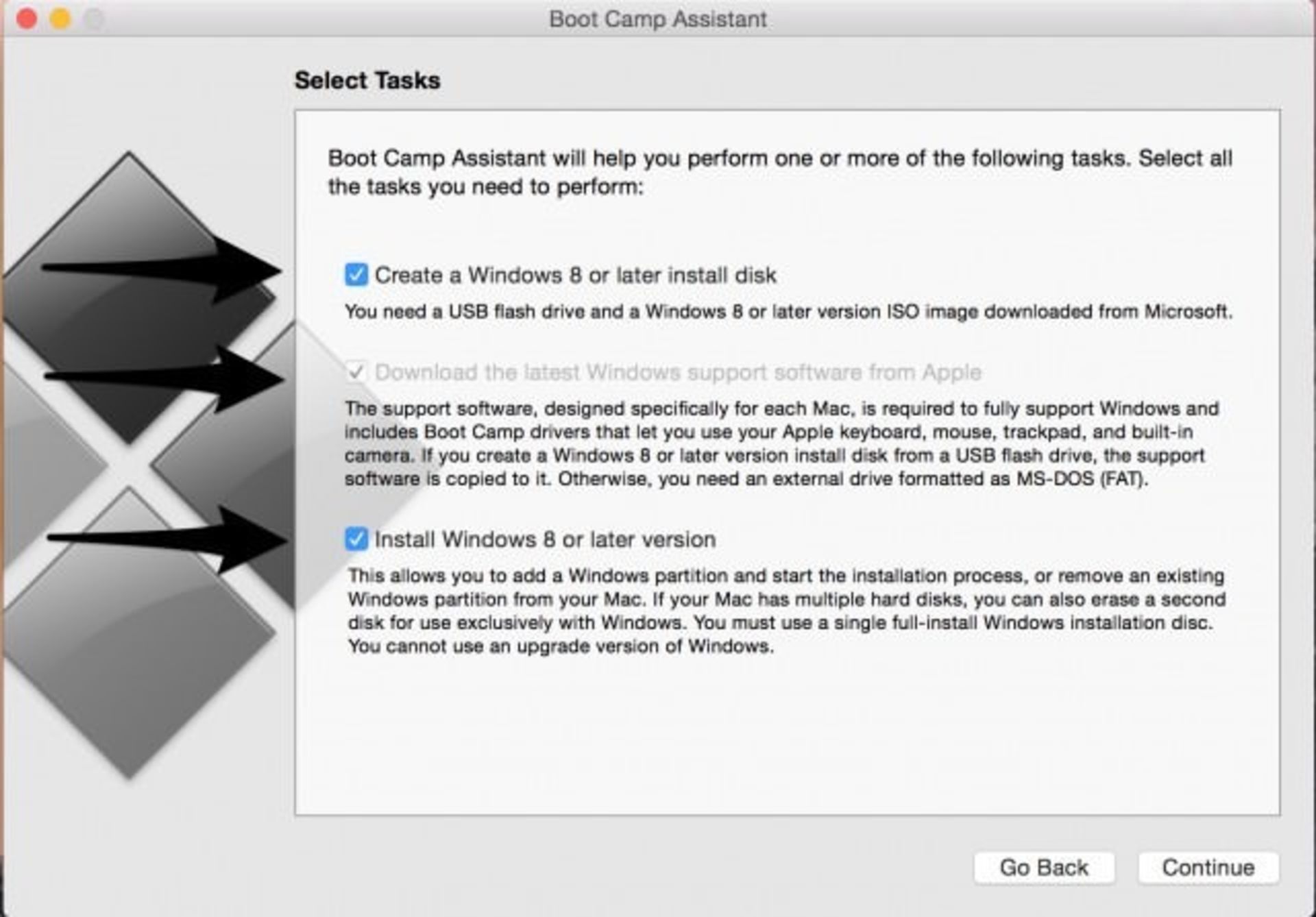This screenshot has width=1316, height=917.
Task: Click 'Download the latest Windows support software from Apple' label
Action: [678, 372]
